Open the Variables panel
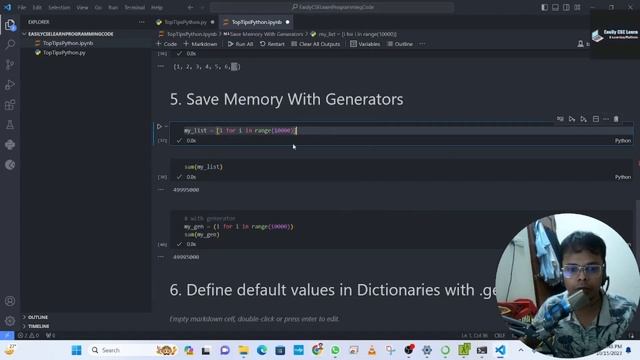 [x=365, y=44]
